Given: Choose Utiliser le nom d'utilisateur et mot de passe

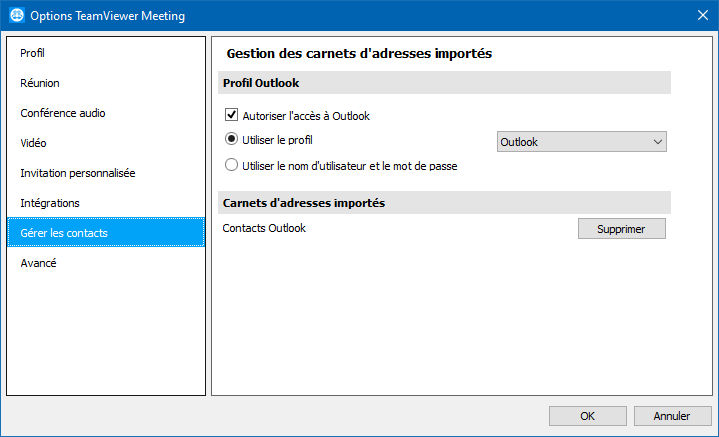Looking at the screenshot, I should click(232, 165).
